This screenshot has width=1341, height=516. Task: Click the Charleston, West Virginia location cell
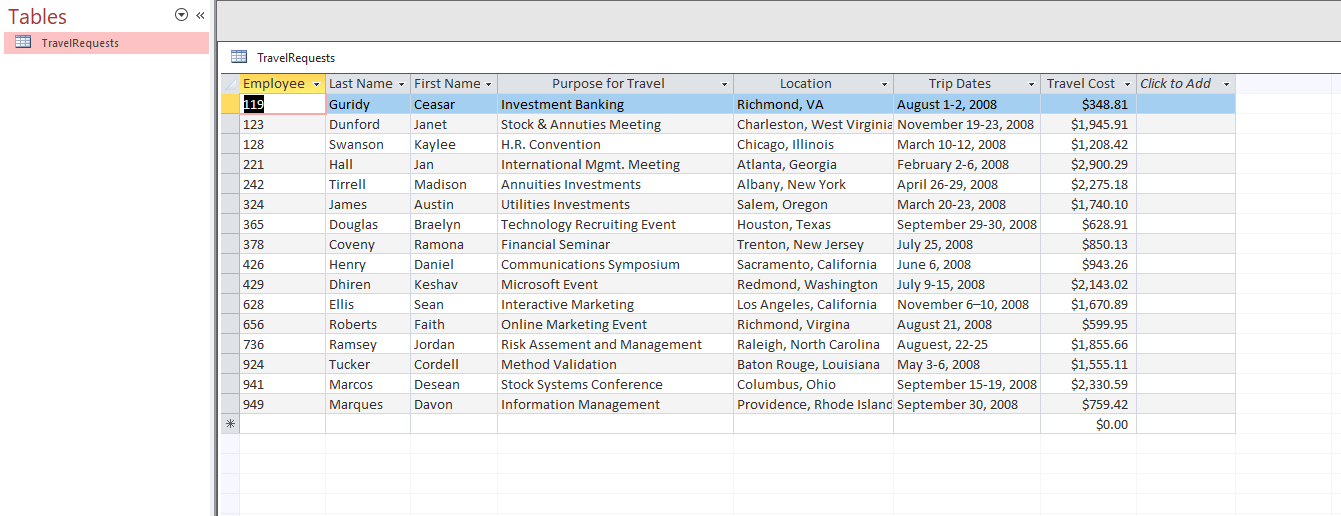[x=814, y=124]
